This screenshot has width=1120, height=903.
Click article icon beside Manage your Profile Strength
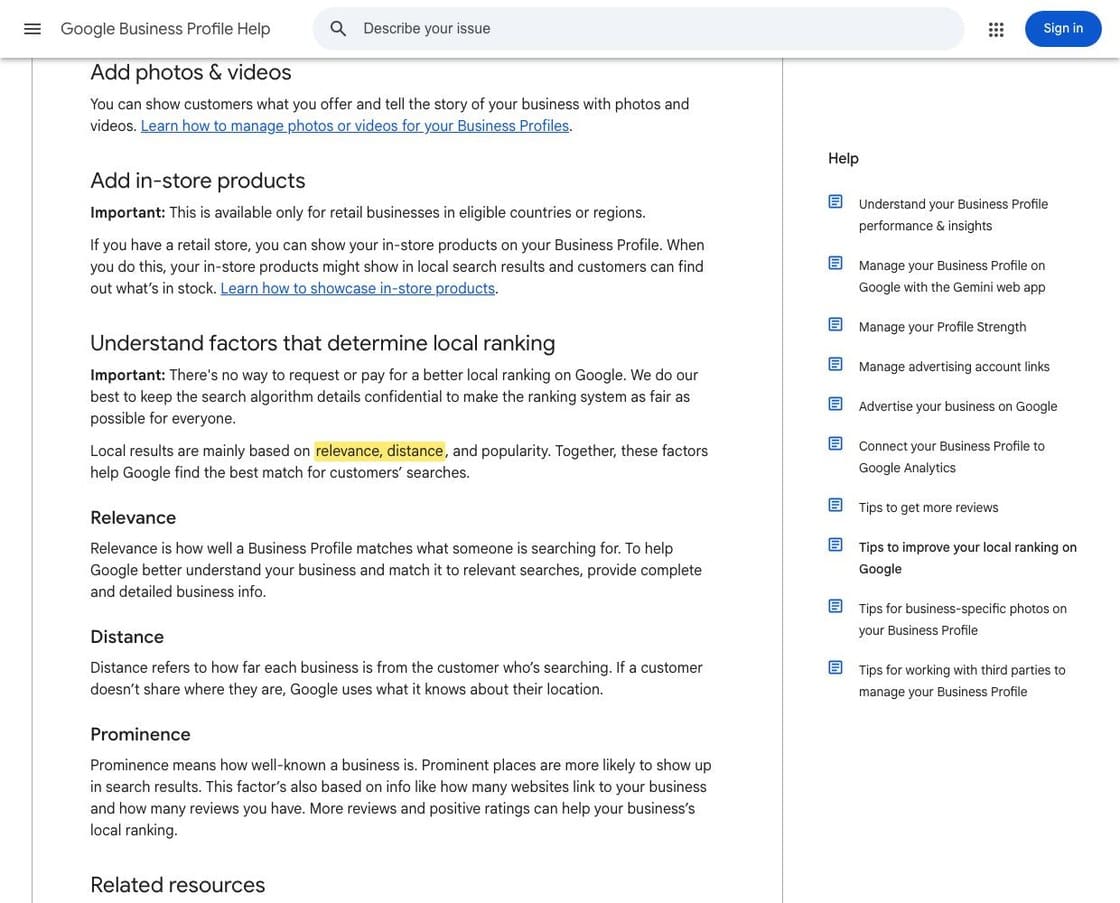click(x=835, y=324)
